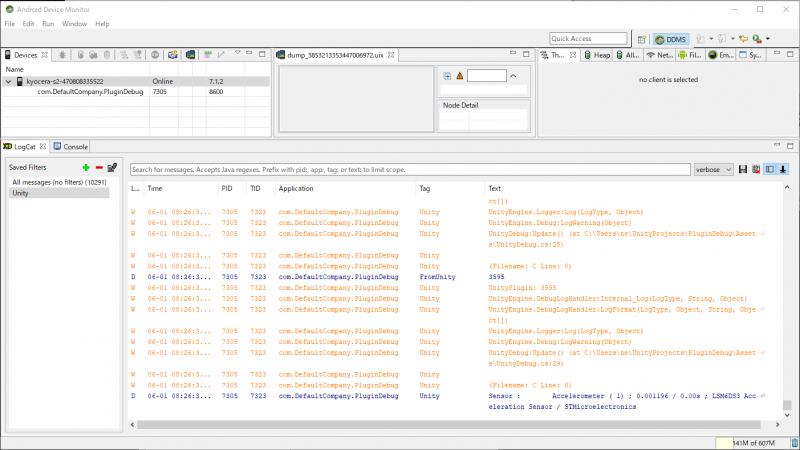This screenshot has width=800, height=450.
Task: Delete the selected logcat filter
Action: tap(99, 167)
